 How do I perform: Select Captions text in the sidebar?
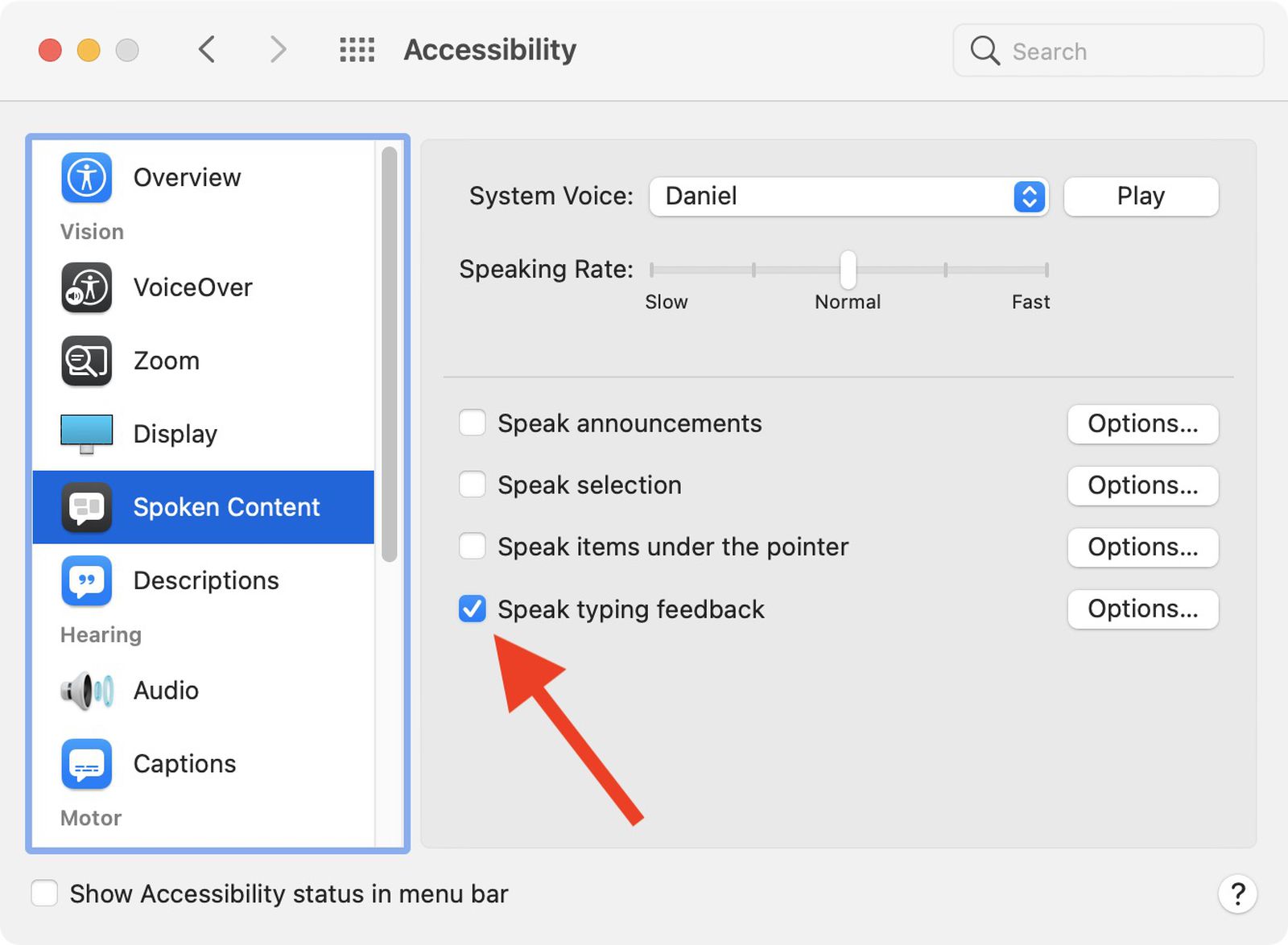(184, 764)
